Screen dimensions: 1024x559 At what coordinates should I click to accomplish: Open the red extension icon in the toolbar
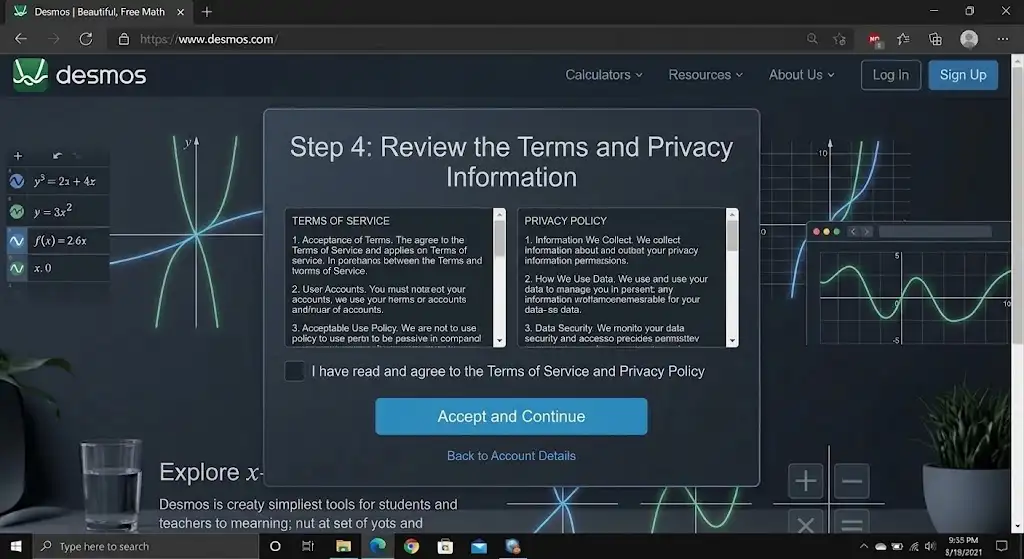(x=874, y=40)
